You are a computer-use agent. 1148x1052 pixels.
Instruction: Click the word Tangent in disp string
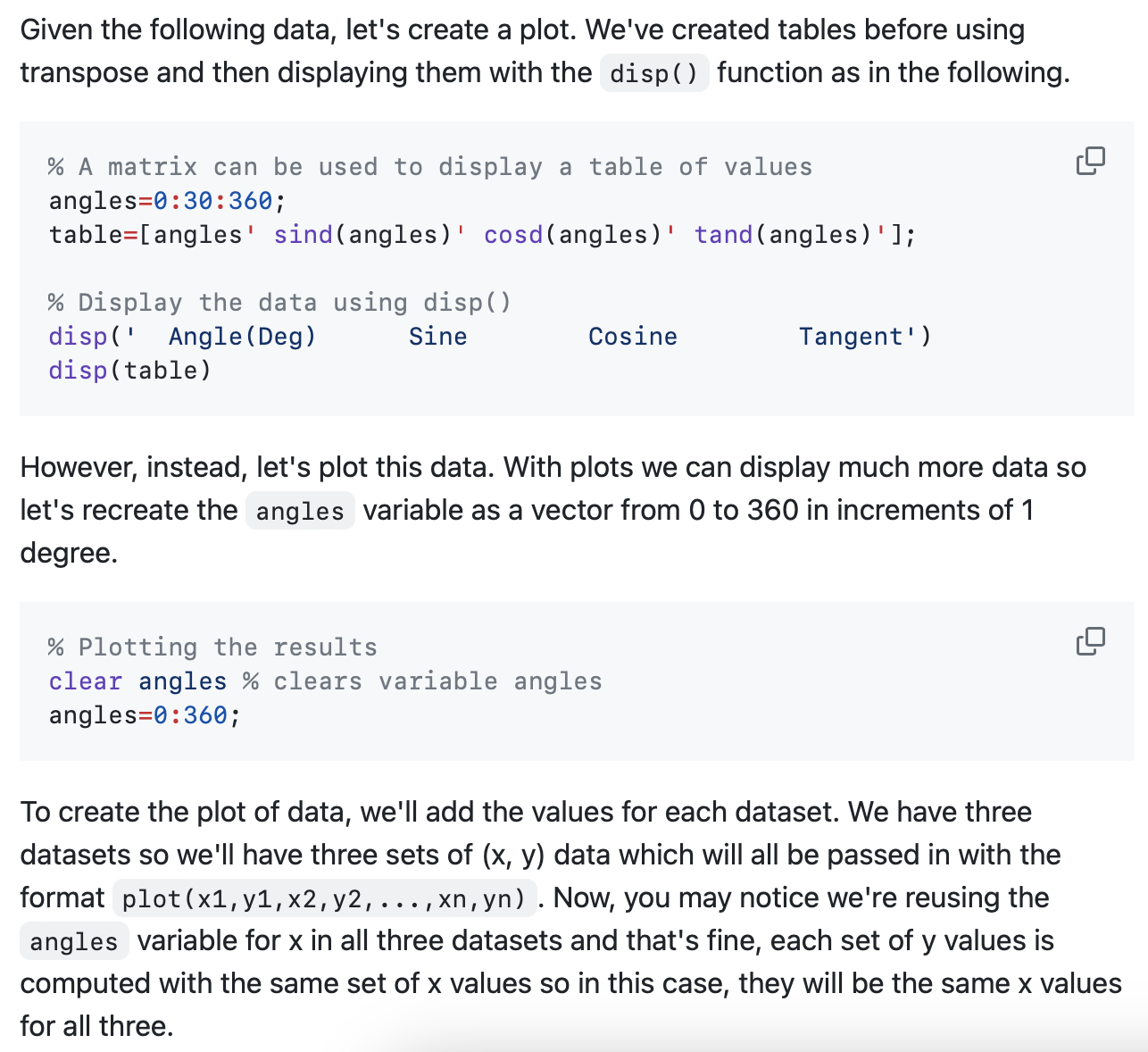click(851, 337)
